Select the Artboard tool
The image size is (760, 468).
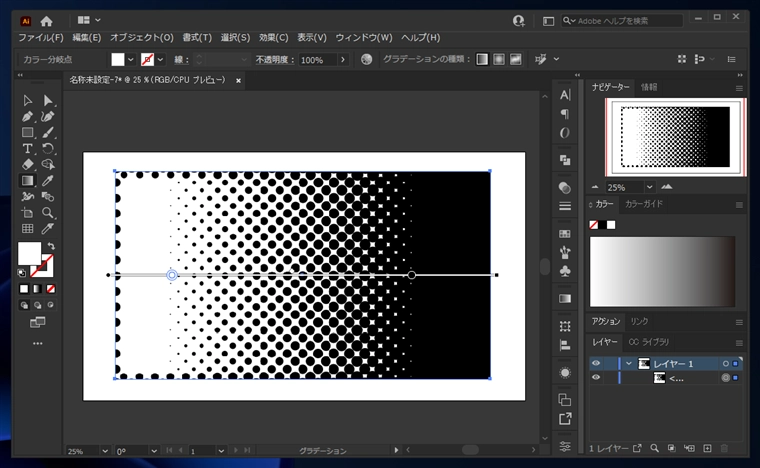point(27,212)
